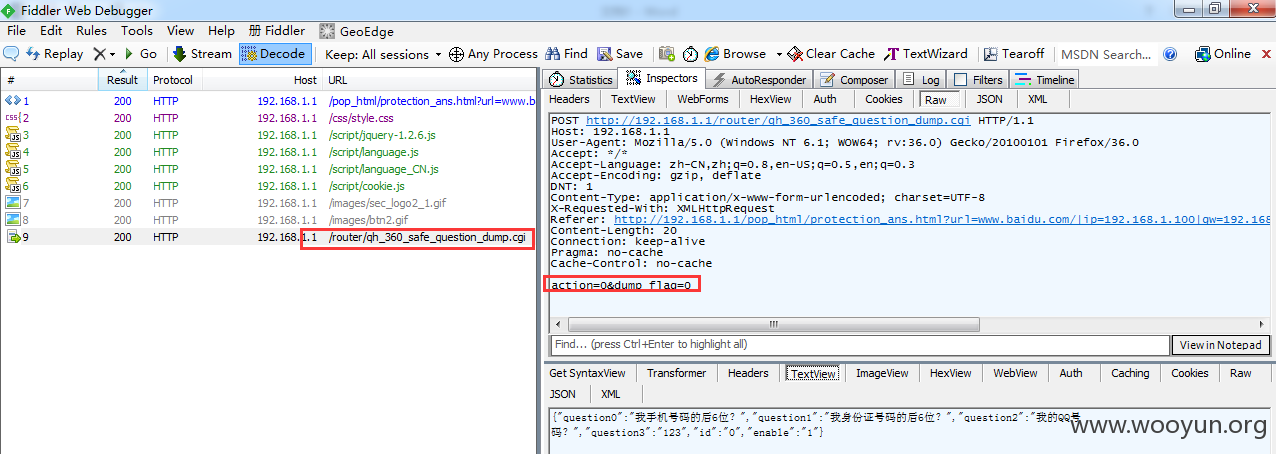Click the blue help question icon
Viewport: 1276px width, 454px height.
(x=1170, y=54)
